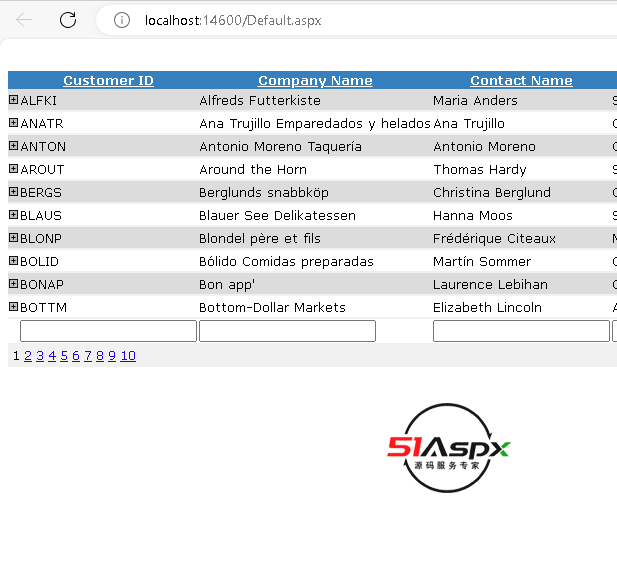The width and height of the screenshot is (617, 568).
Task: Expand the ALFKI row
Action: 13,100
